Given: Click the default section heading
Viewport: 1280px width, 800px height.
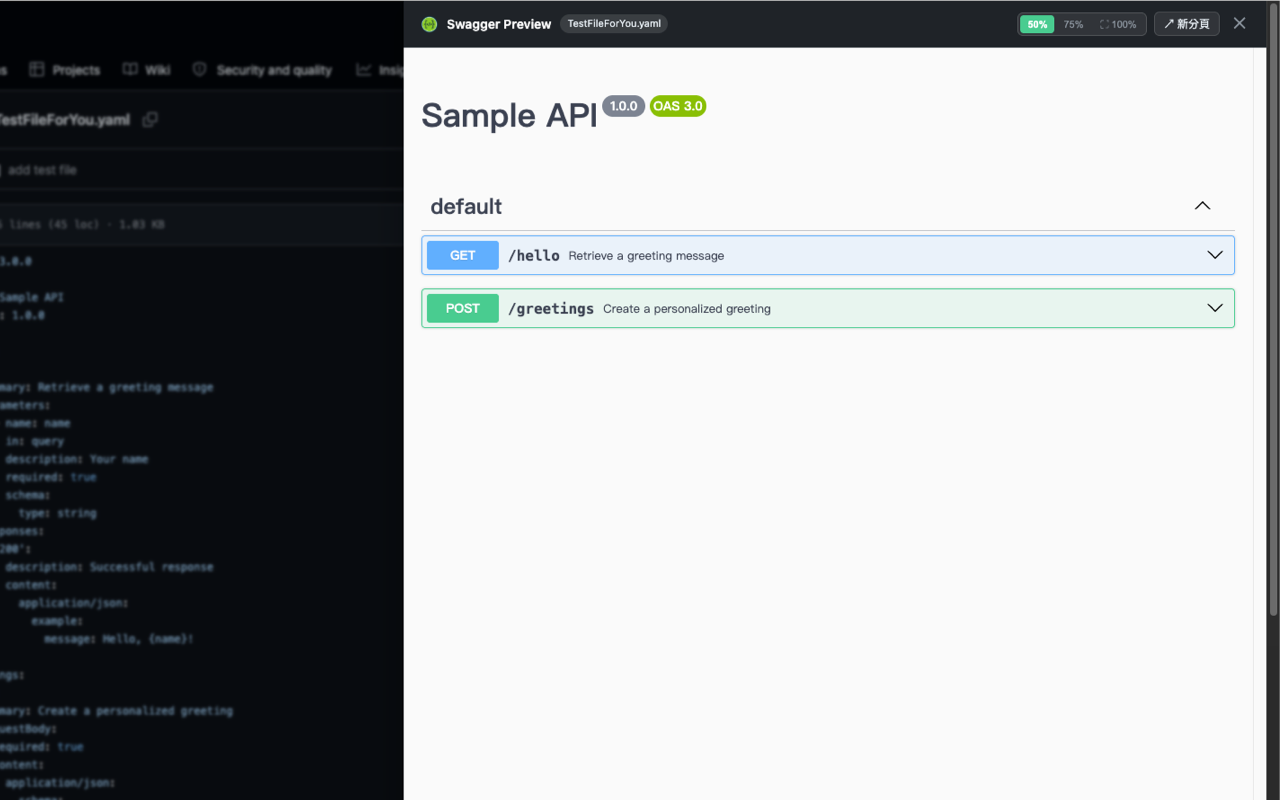Looking at the screenshot, I should [x=466, y=206].
